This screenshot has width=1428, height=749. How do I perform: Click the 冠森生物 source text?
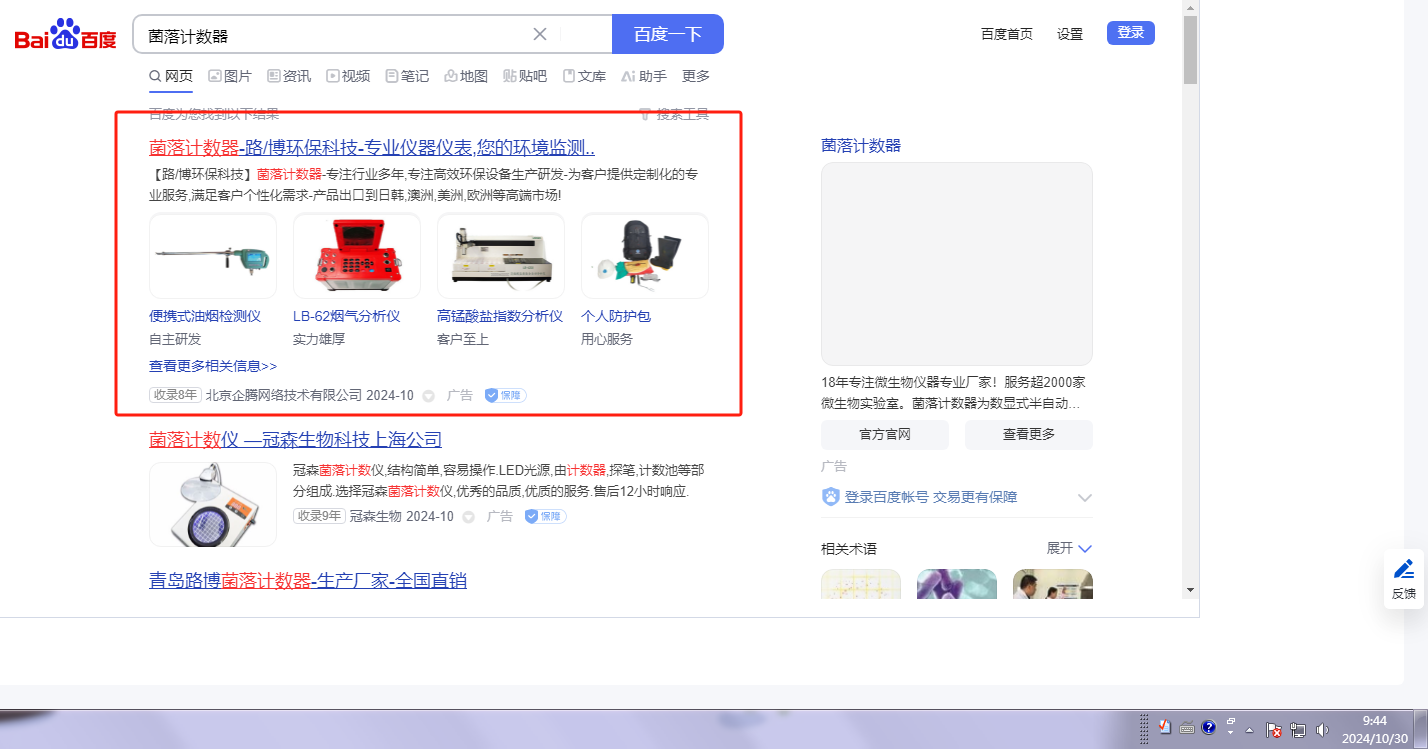click(376, 516)
